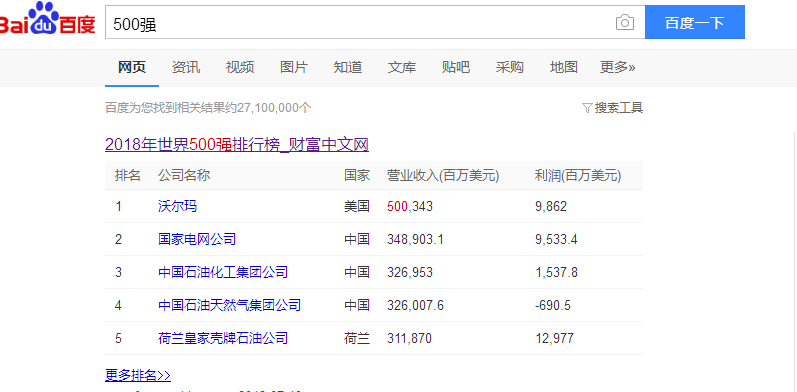
Task: Select the 网页 tab
Action: [132, 67]
